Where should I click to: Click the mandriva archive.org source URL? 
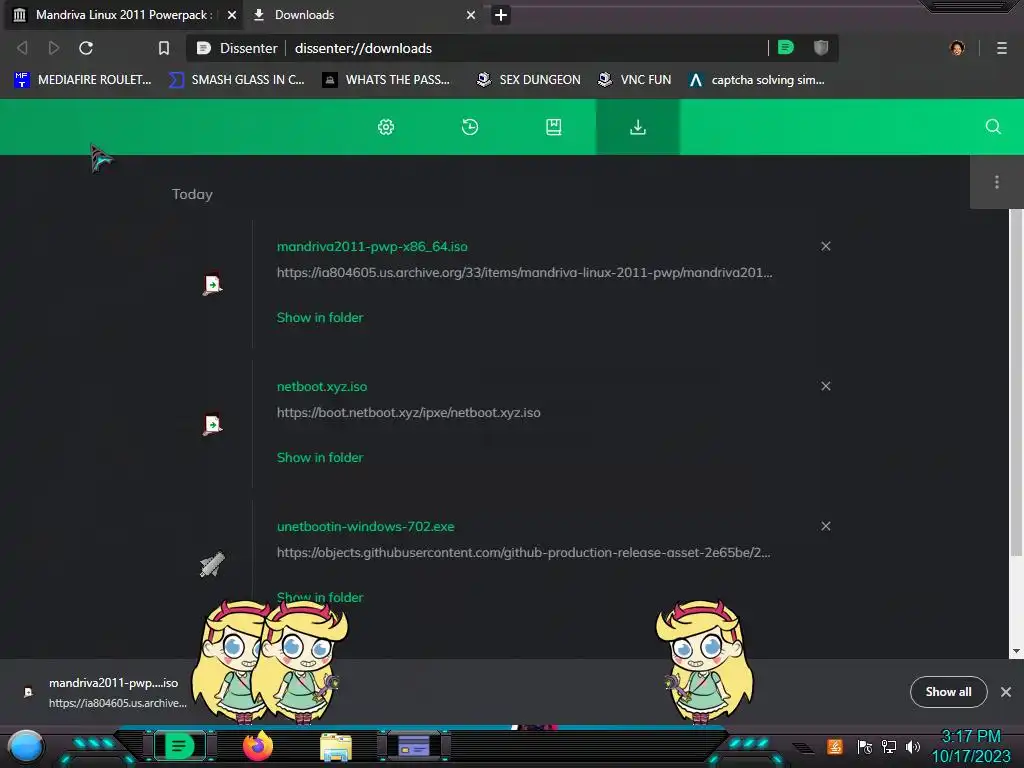pyautogui.click(x=524, y=272)
